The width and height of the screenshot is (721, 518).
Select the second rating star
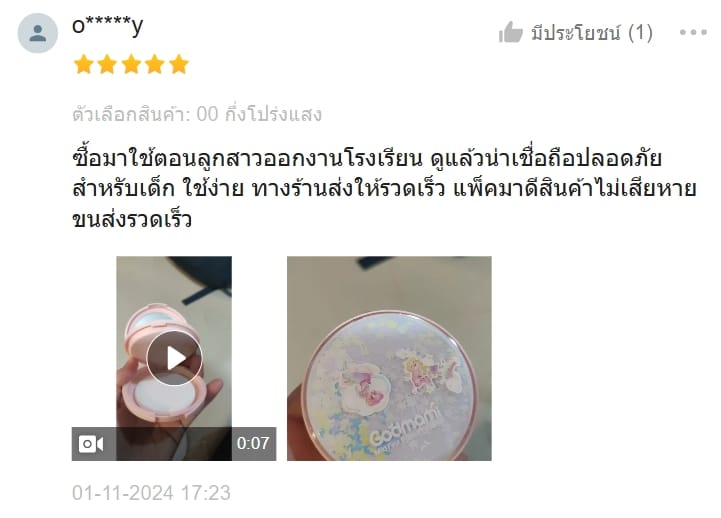click(107, 64)
